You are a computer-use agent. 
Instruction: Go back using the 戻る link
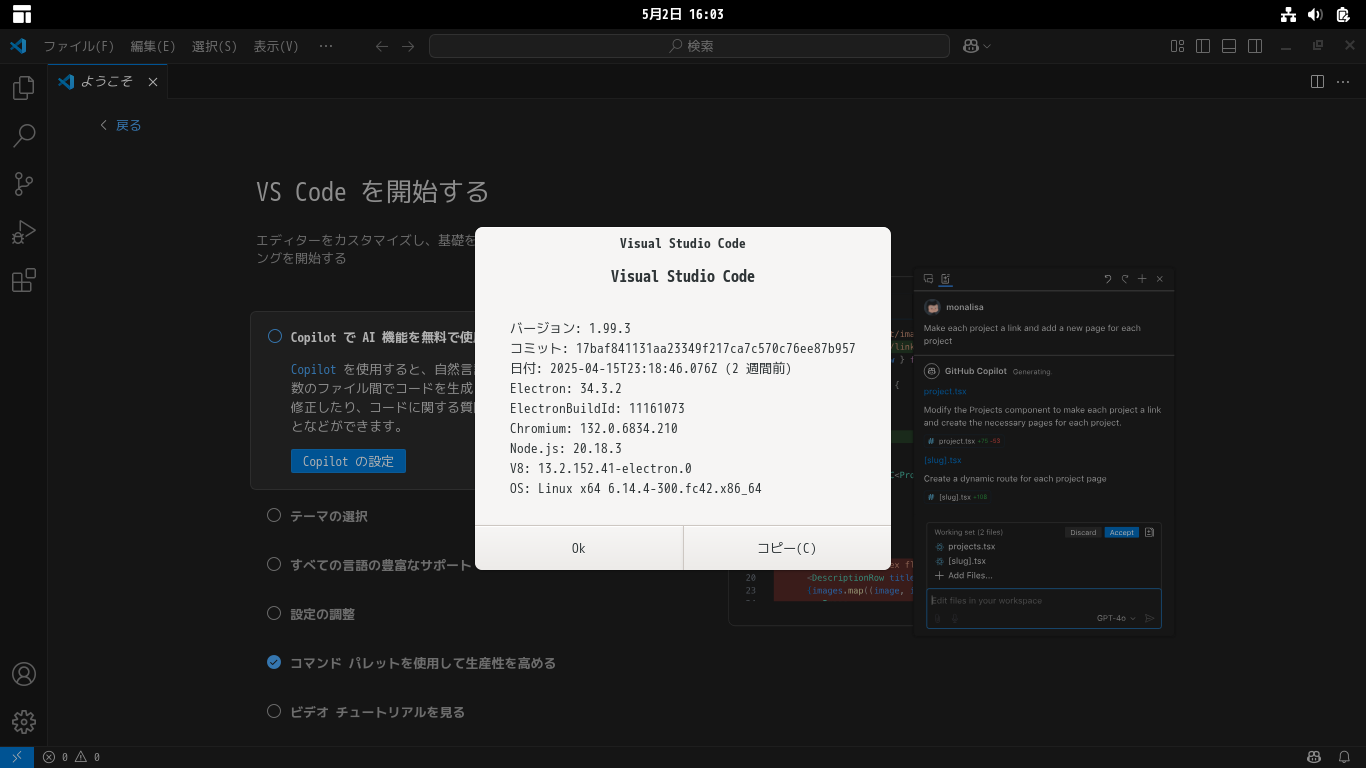pos(121,125)
